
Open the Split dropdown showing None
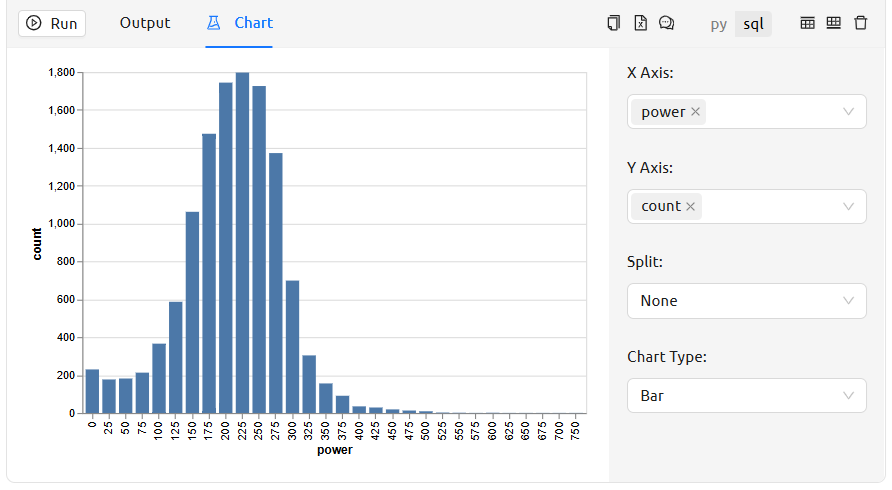pos(746,301)
